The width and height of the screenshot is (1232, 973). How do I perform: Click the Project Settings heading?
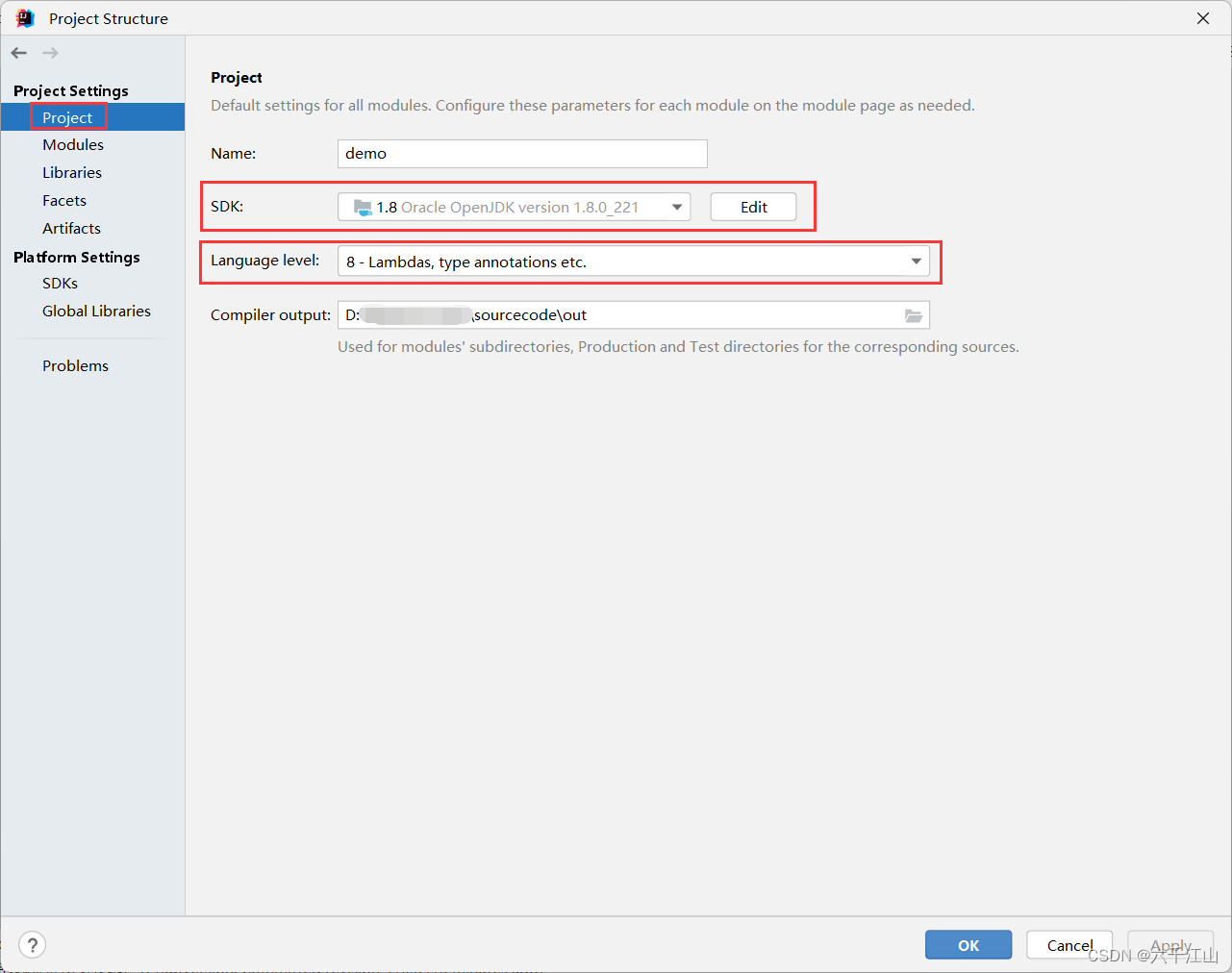(x=71, y=90)
